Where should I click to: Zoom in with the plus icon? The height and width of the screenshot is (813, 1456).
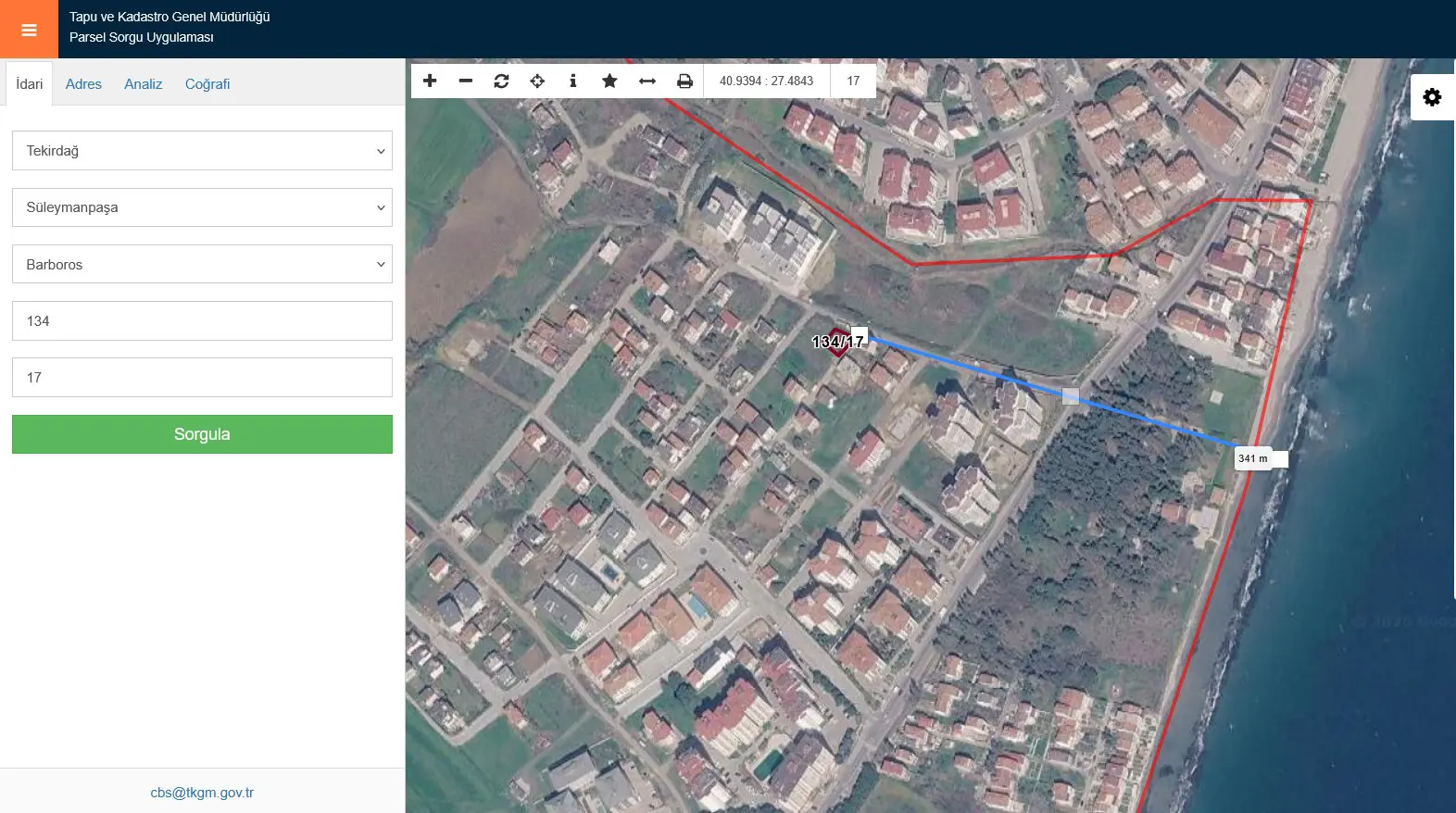430,81
